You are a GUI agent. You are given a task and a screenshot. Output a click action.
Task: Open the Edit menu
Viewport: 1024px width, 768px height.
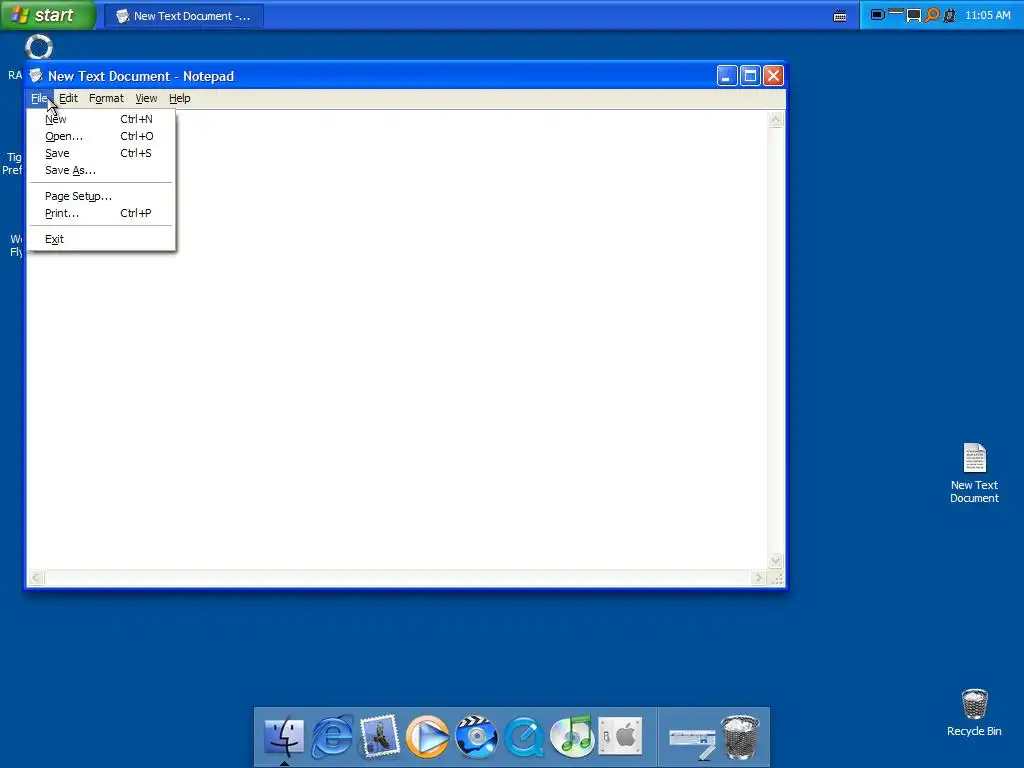68,98
